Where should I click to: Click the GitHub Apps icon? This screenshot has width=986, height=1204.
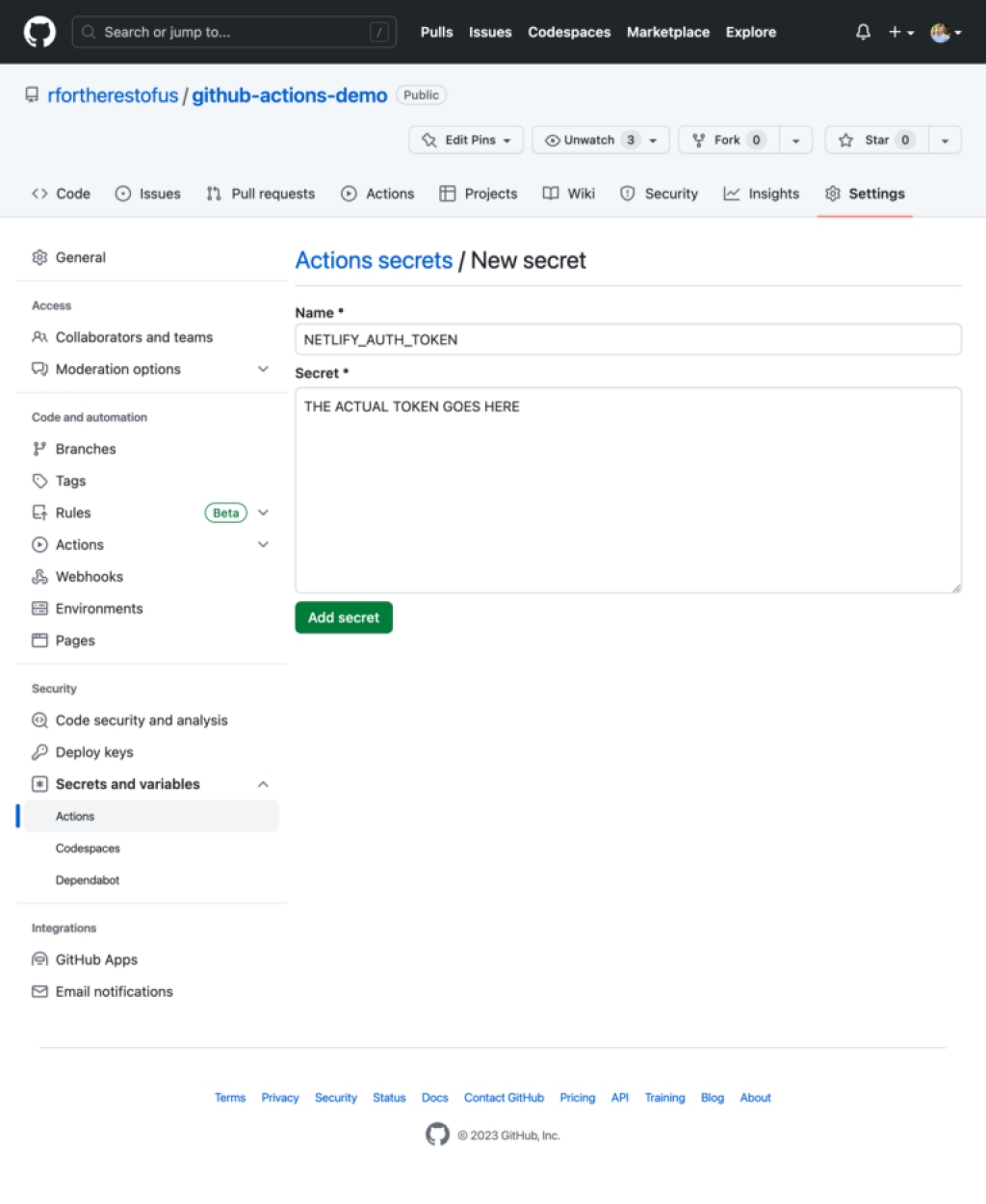click(39, 959)
